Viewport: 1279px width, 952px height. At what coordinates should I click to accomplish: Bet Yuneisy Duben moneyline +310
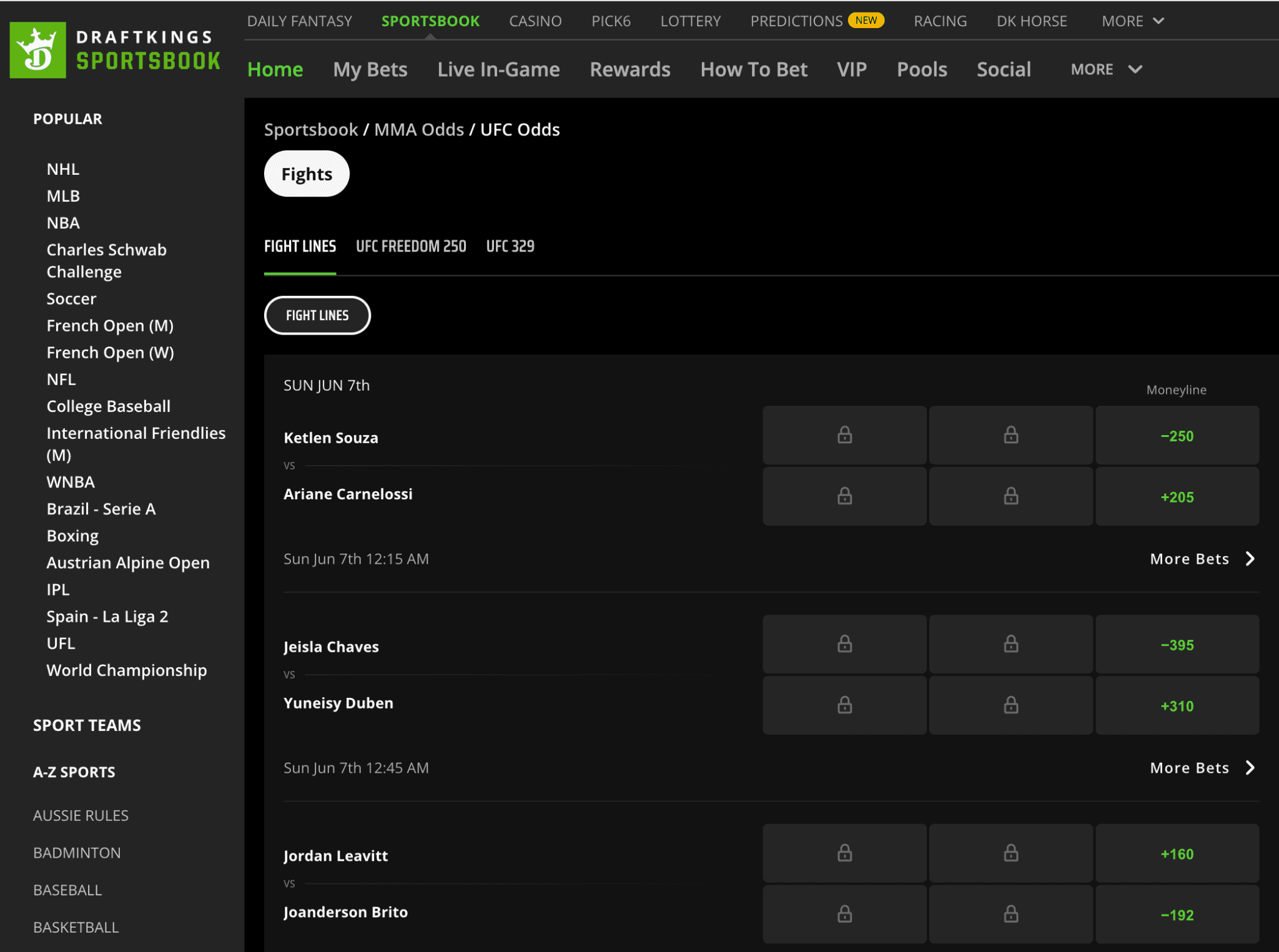[x=1177, y=705]
